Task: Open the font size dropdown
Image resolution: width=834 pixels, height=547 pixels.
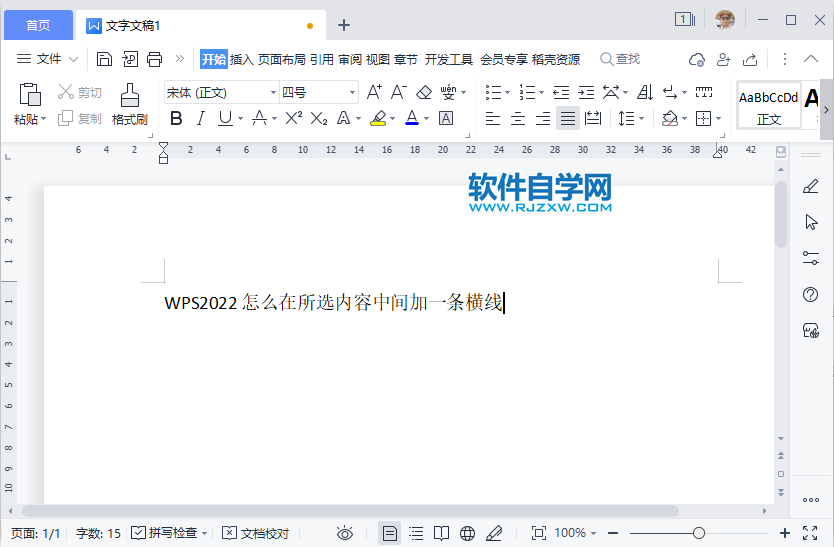Action: coord(352,93)
